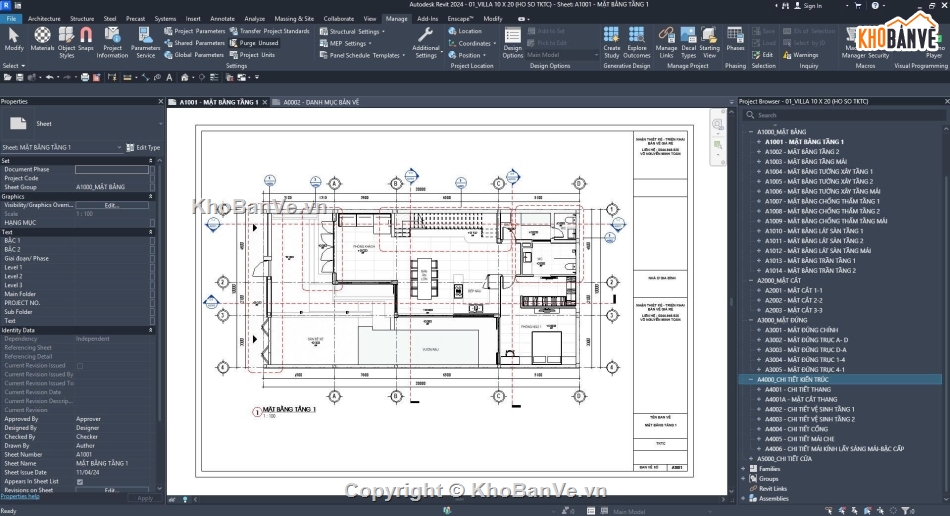Click Purge Unused

point(254,43)
